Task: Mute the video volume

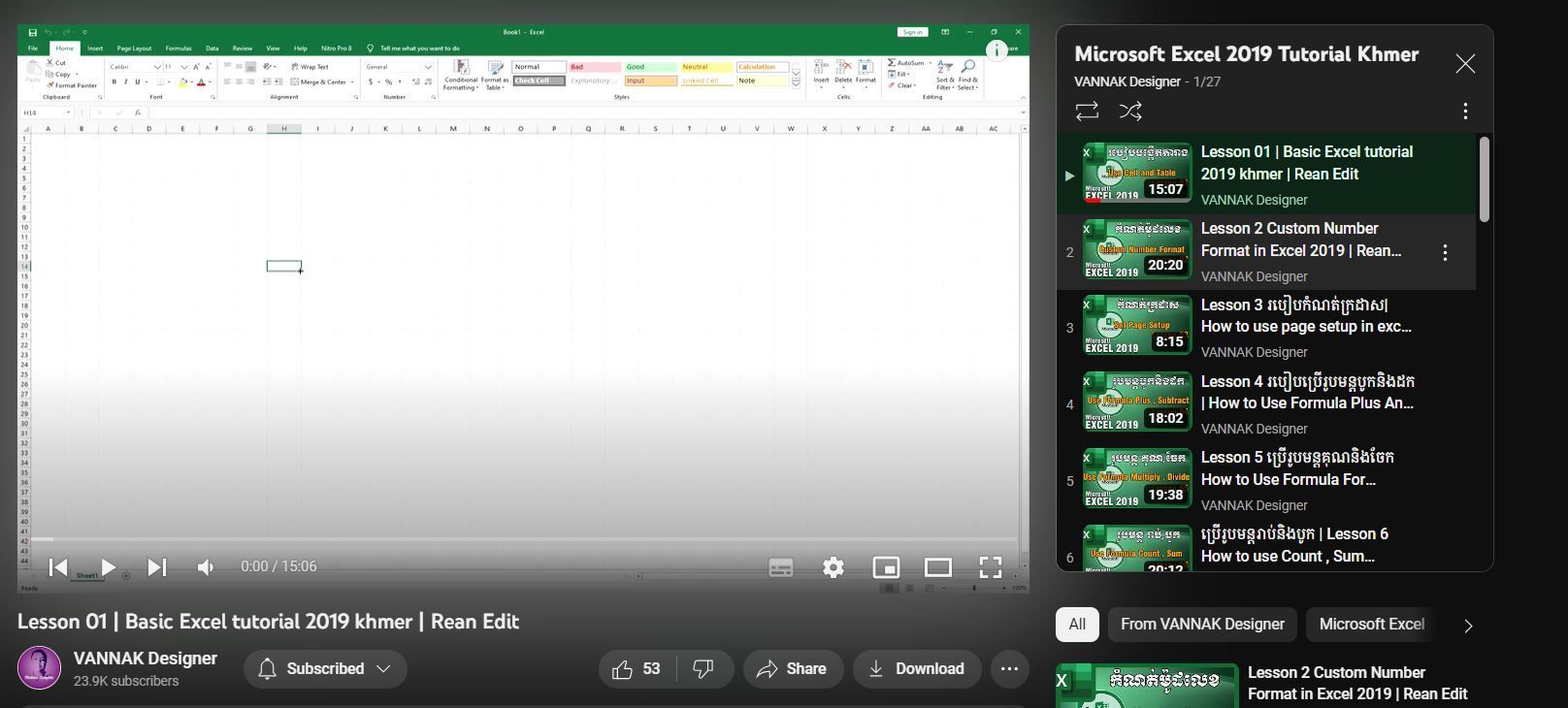Action: 205,567
